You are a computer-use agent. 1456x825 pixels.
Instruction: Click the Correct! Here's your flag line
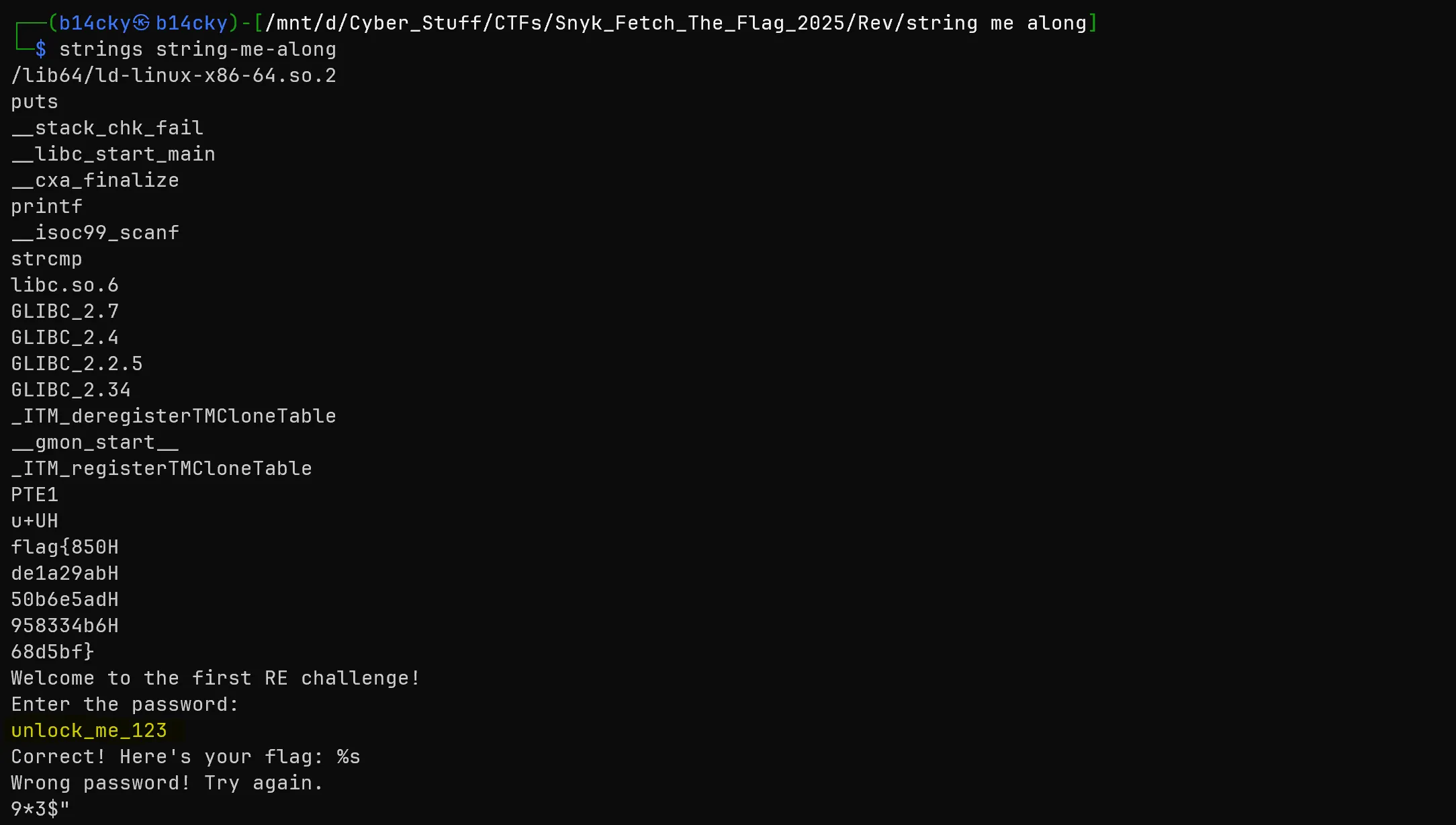[x=185, y=756]
